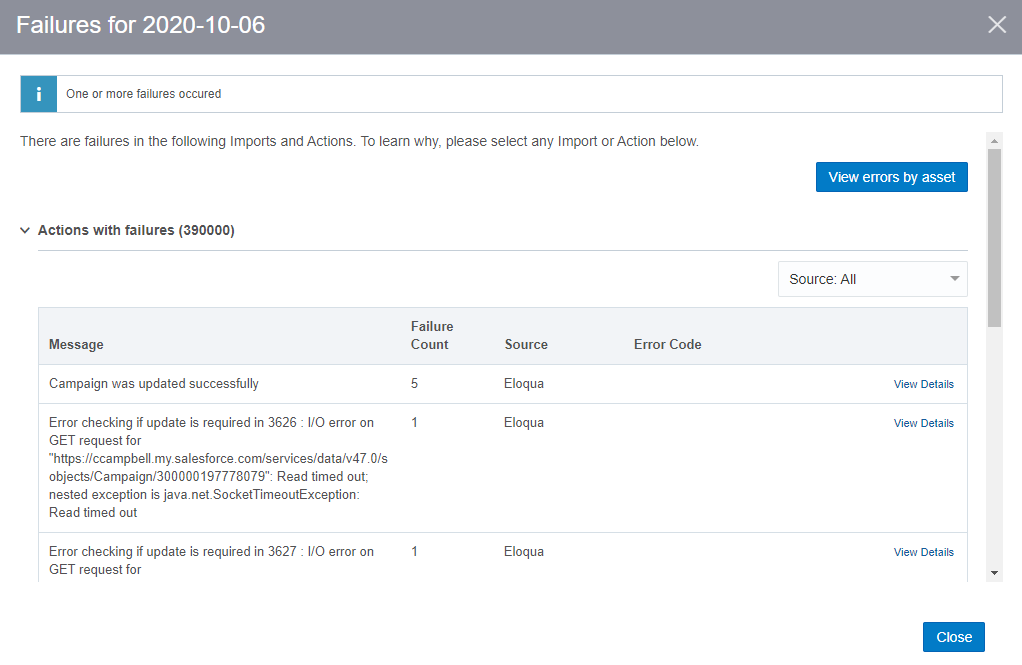The width and height of the screenshot is (1022, 665).
Task: Click the Error Code column header
Action: click(x=667, y=344)
